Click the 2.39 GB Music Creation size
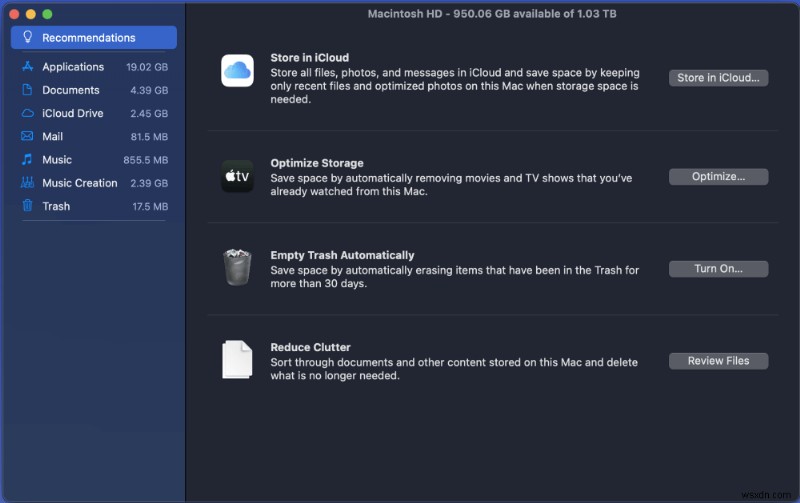800x503 pixels. 149,183
